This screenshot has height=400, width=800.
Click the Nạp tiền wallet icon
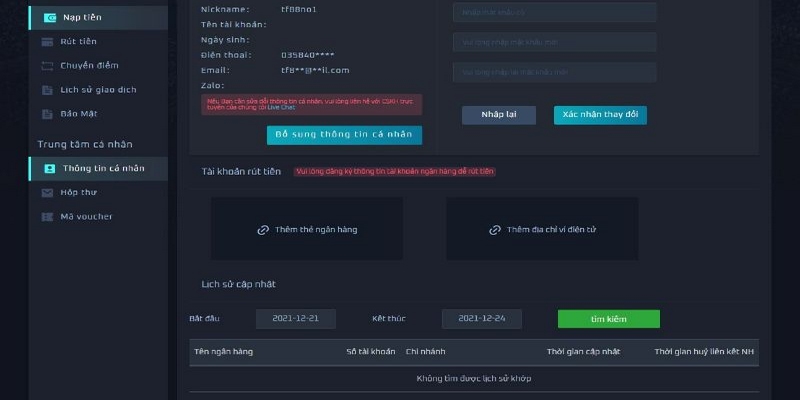coord(48,17)
